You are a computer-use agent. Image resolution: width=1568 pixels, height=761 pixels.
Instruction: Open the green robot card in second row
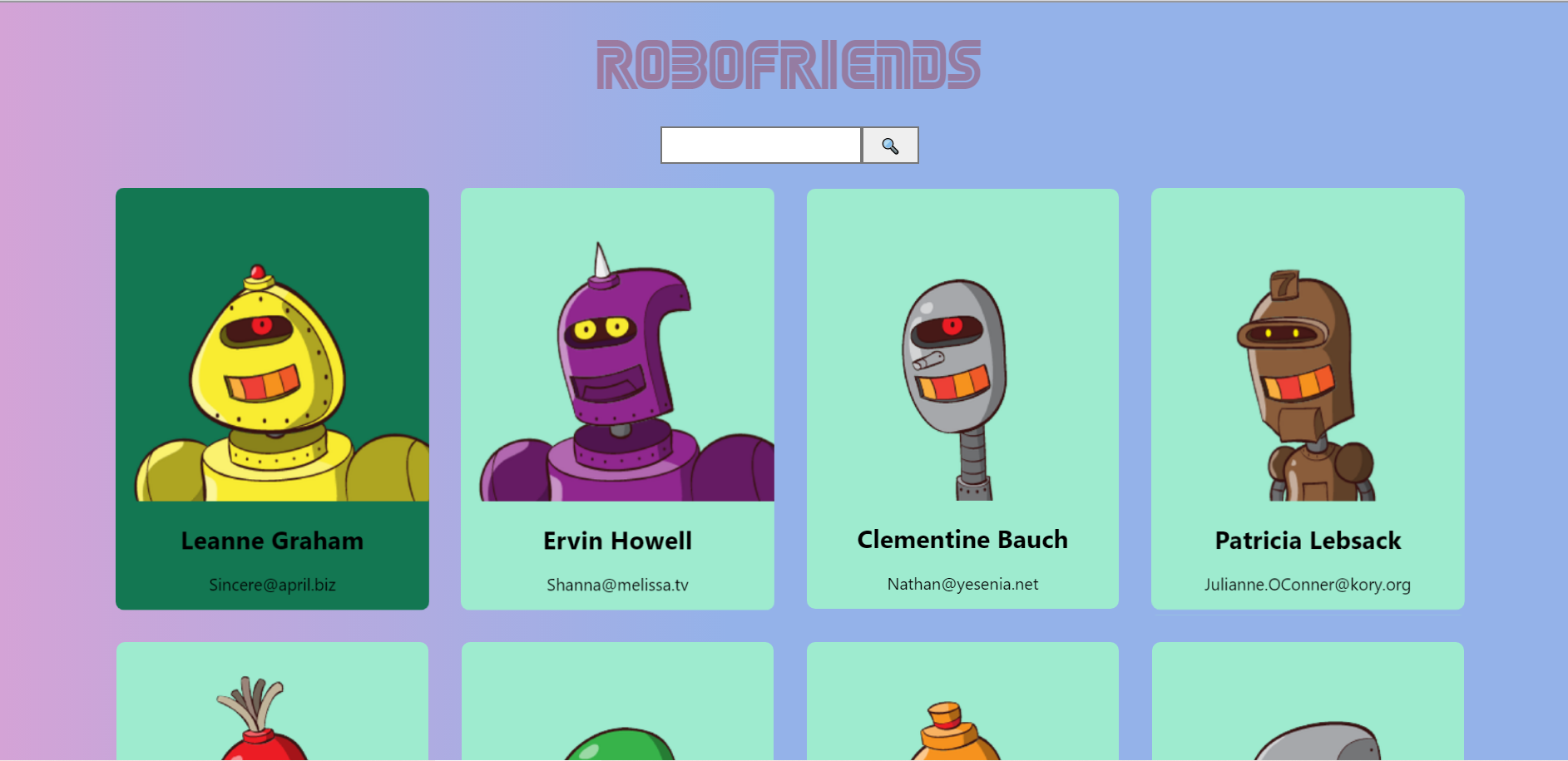[x=617, y=701]
